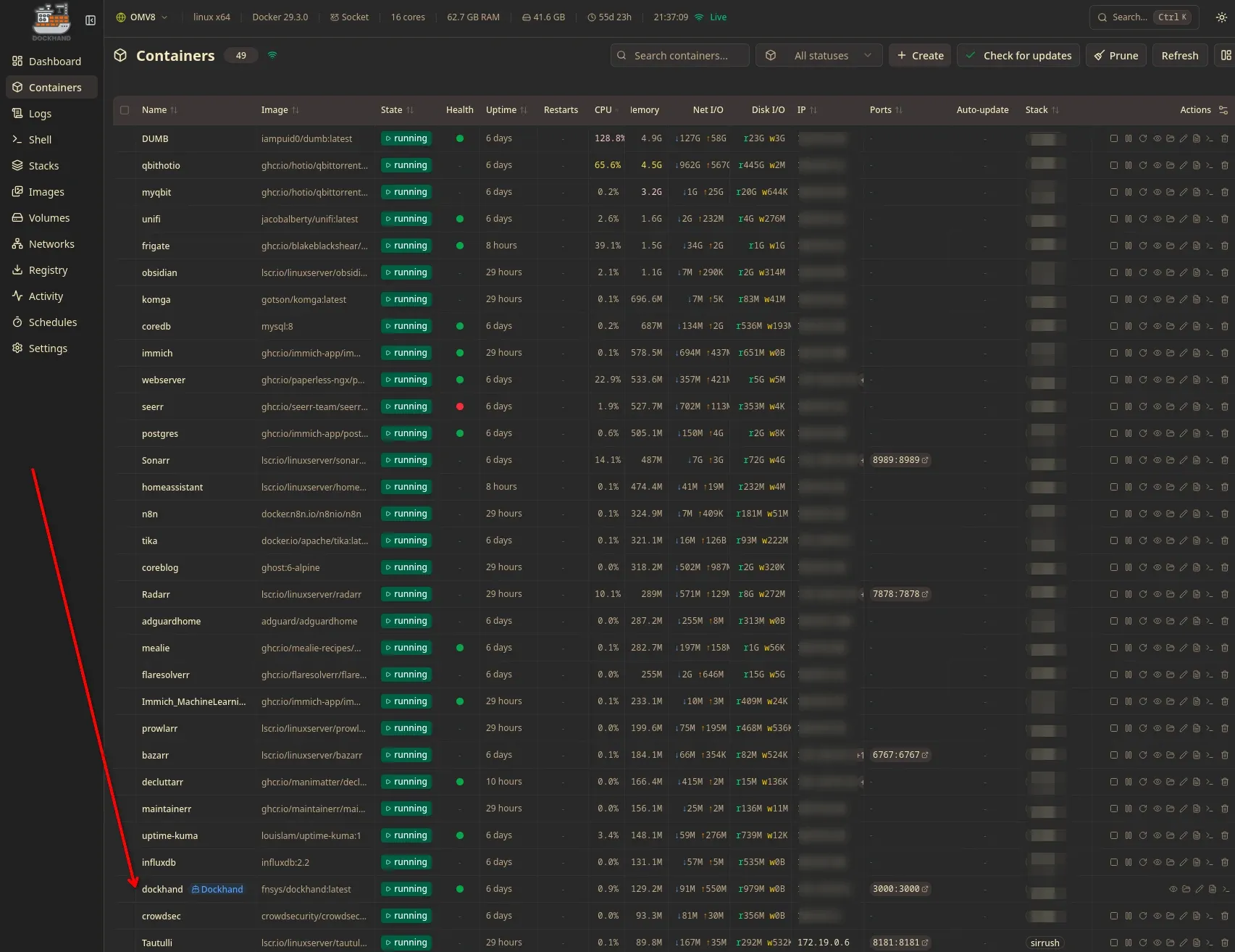Image resolution: width=1235 pixels, height=952 pixels.
Task: Inspect the bazarr container with the eye icon
Action: pyautogui.click(x=1157, y=755)
